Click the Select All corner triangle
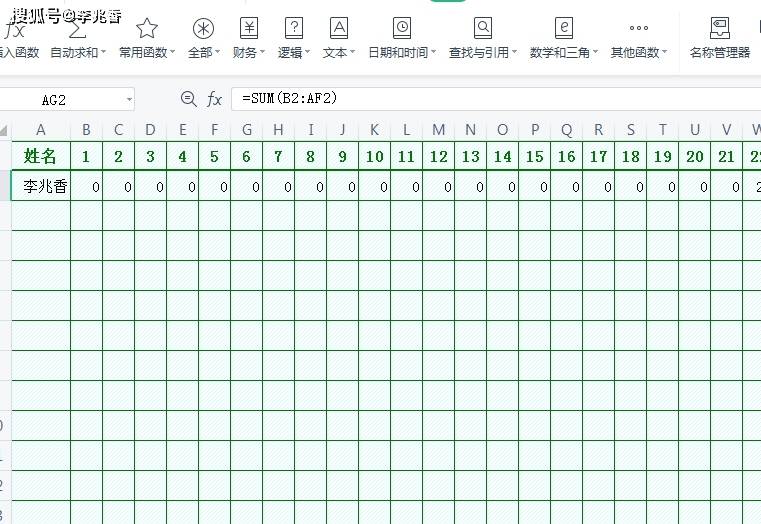The width and height of the screenshot is (761, 524). [x=5, y=130]
